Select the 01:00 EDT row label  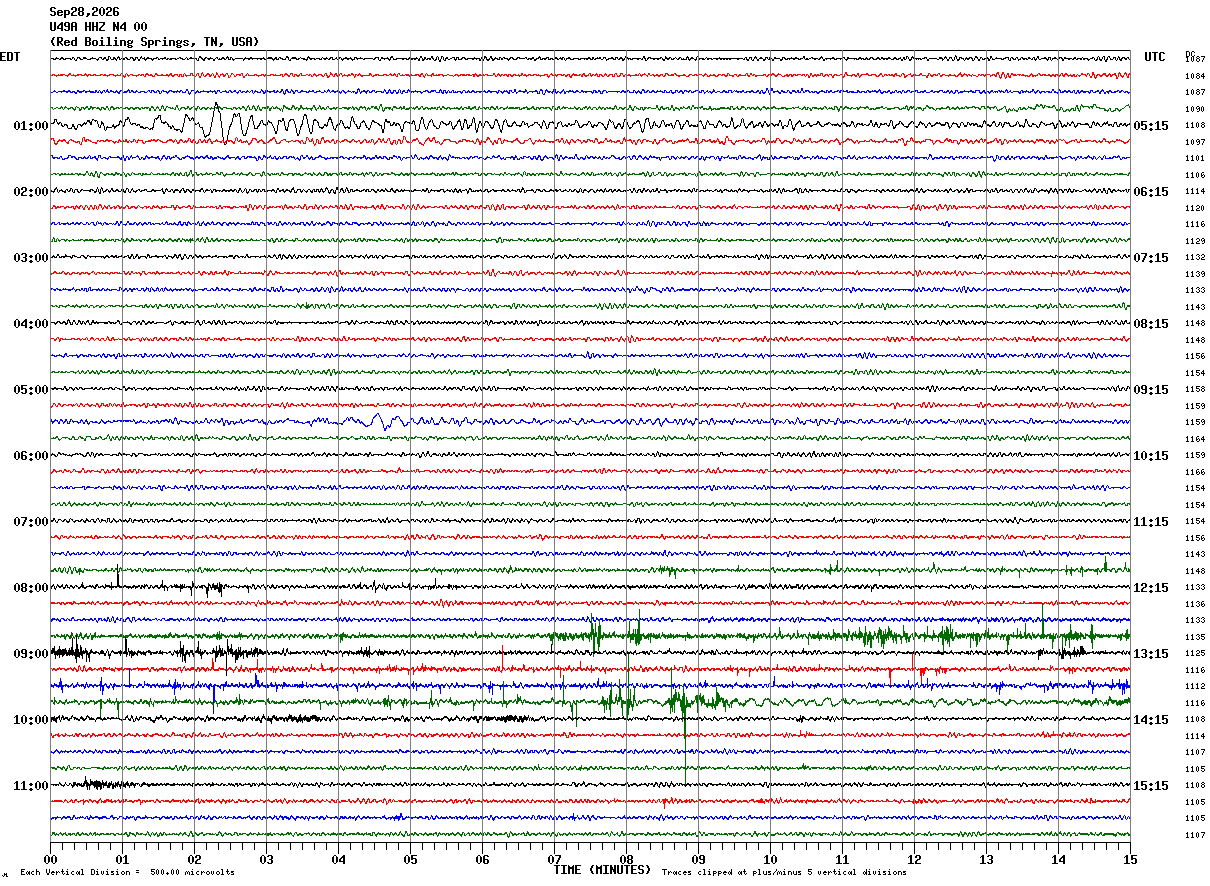click(x=31, y=126)
